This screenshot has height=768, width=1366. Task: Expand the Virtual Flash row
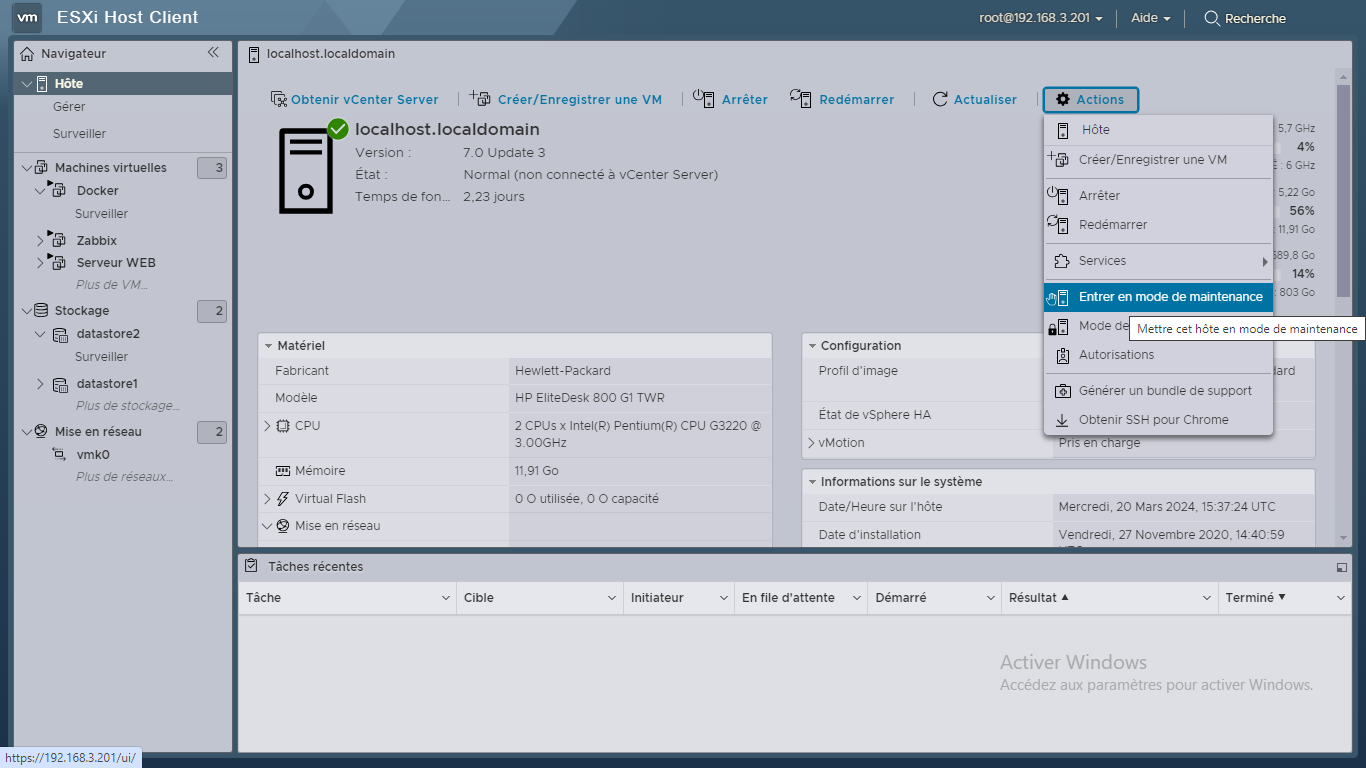(x=267, y=499)
